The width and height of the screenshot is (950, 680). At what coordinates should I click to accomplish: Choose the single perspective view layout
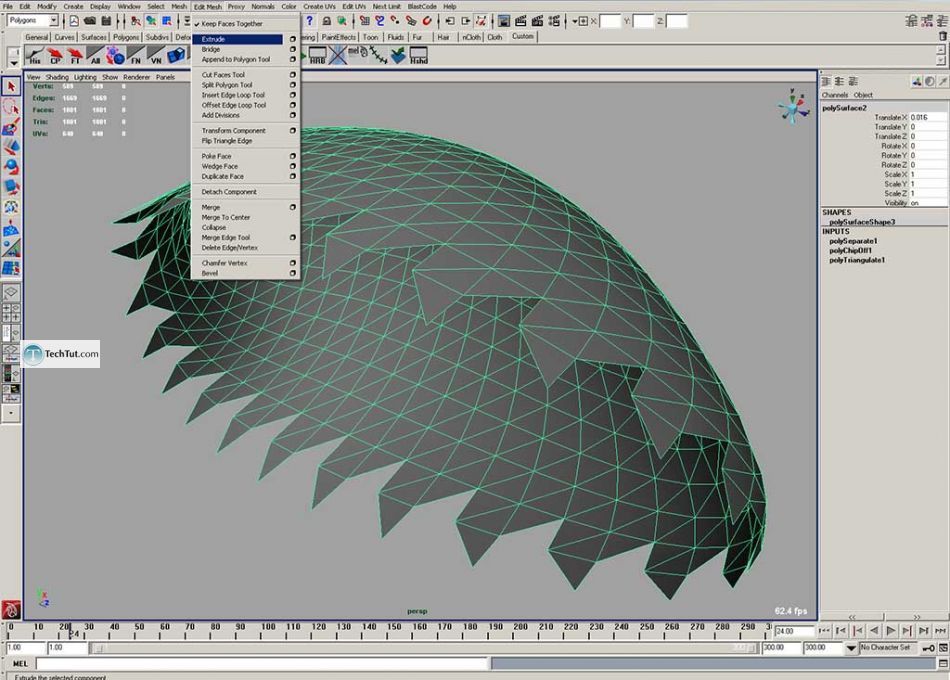(11, 293)
